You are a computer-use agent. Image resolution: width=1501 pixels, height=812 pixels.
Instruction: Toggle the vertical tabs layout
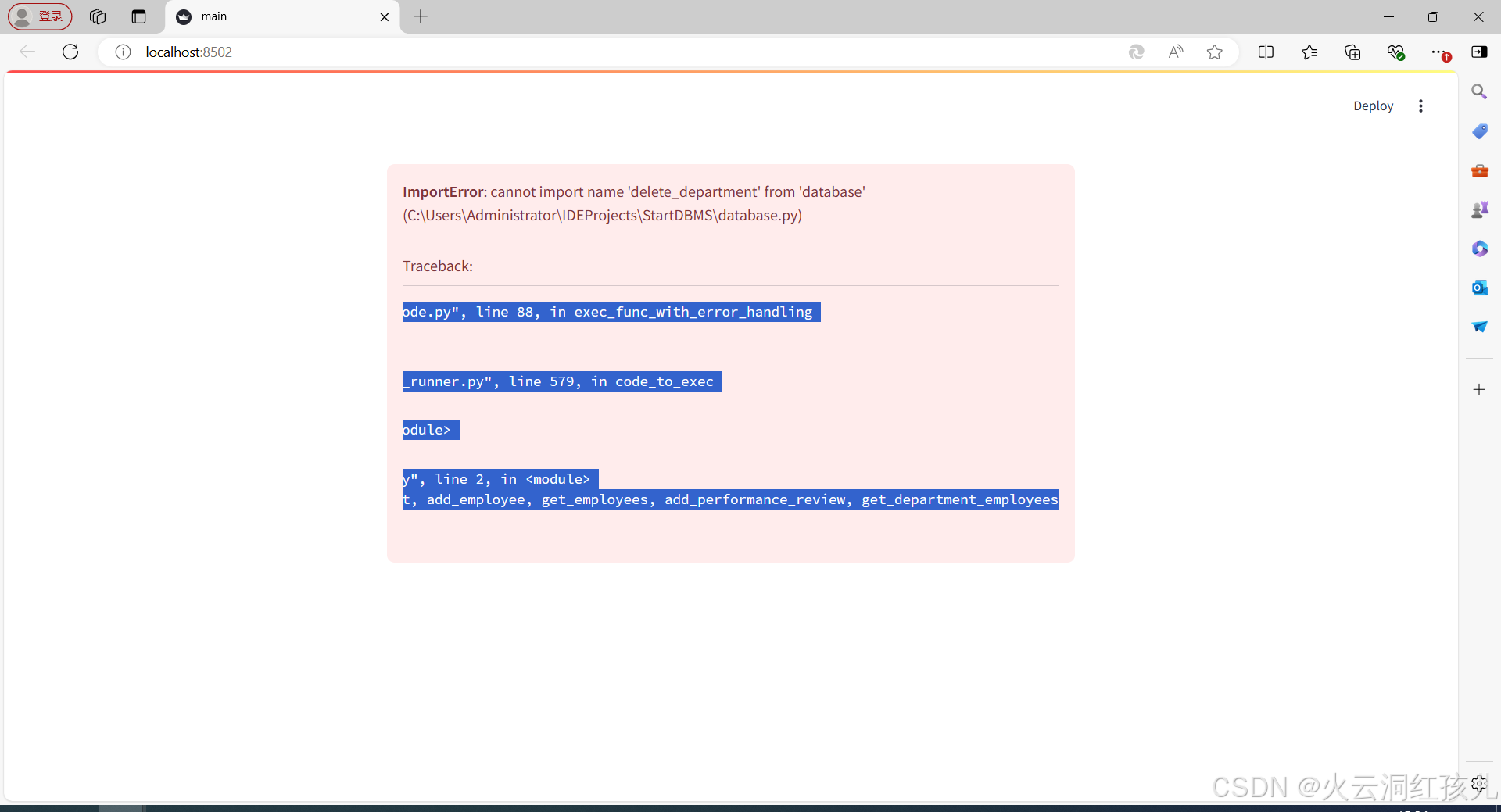(138, 16)
